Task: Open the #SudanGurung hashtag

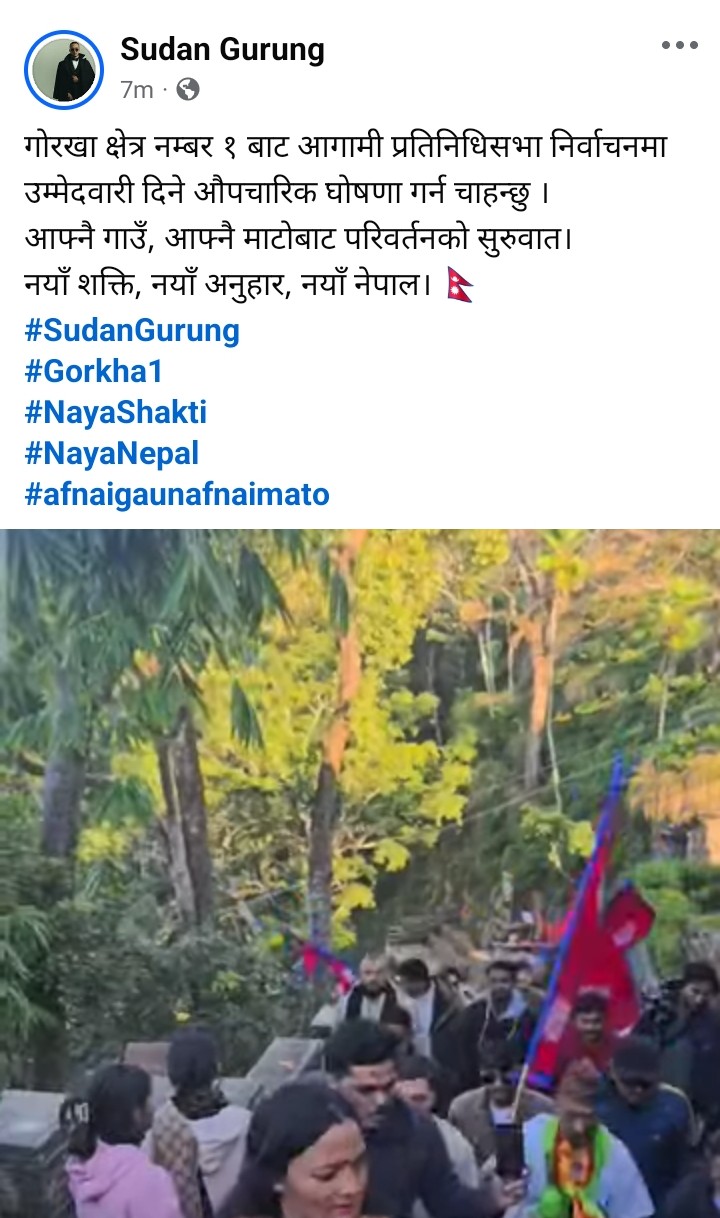Action: point(132,330)
